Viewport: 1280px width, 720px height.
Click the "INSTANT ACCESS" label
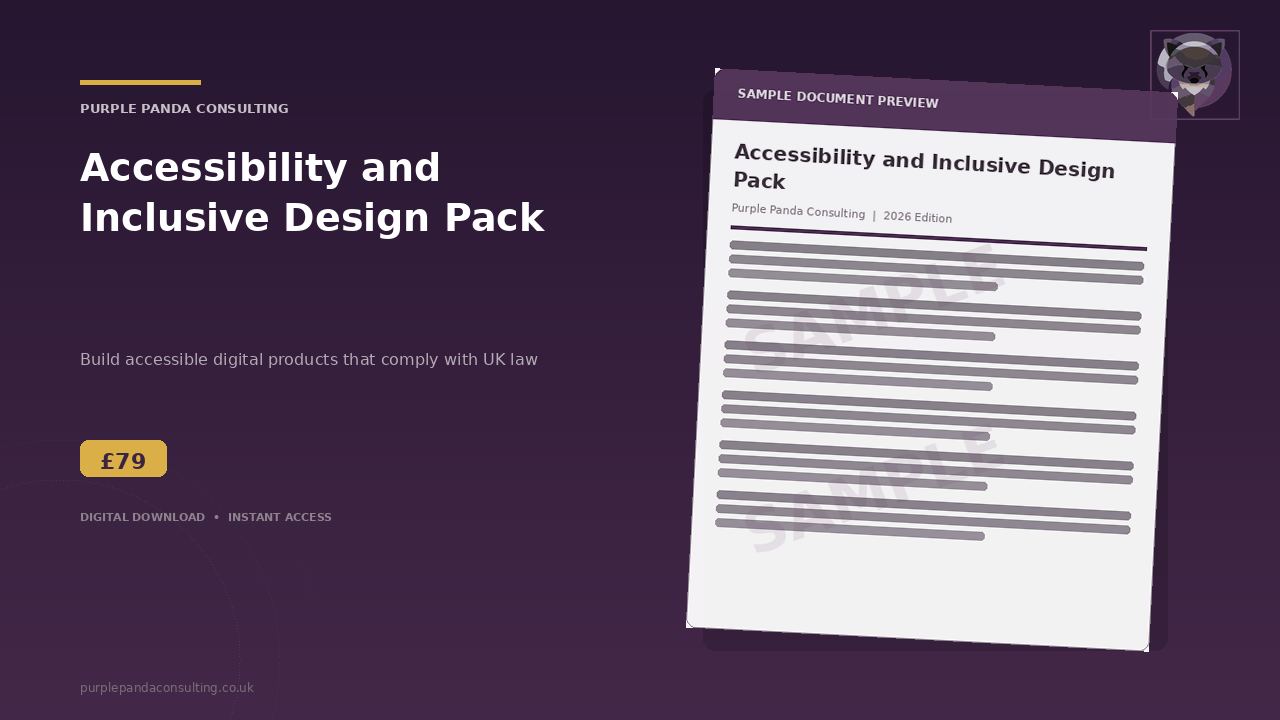click(x=280, y=518)
